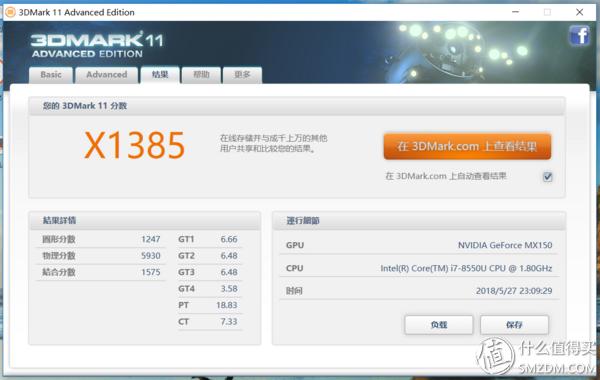Click the CPU name Intel Core i7-8550U
600x380 pixels.
point(466,268)
